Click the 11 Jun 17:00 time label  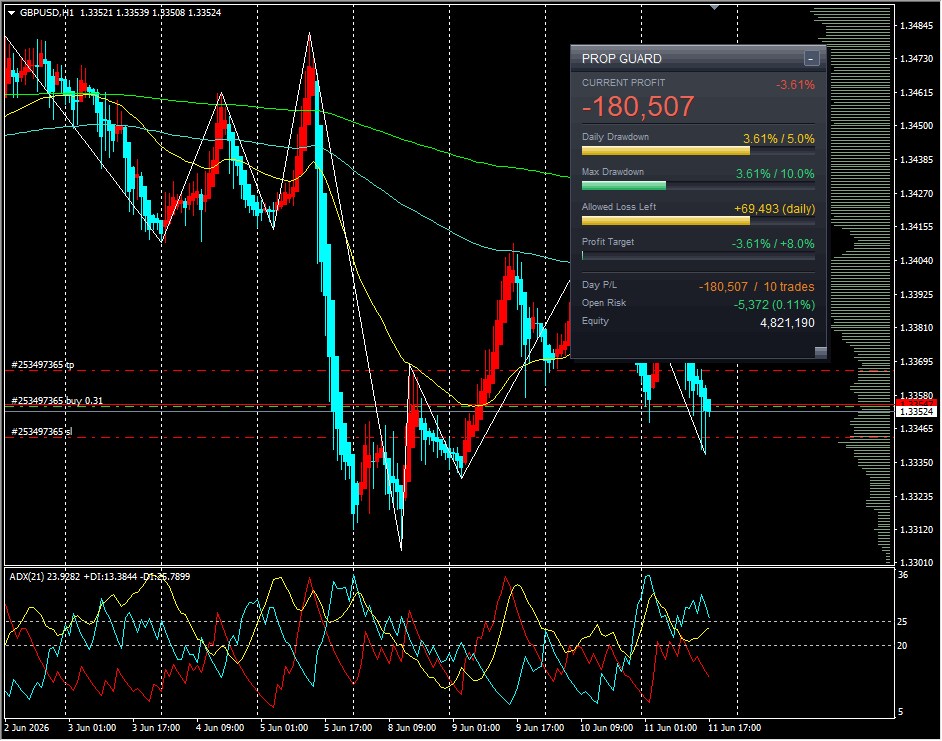point(734,728)
